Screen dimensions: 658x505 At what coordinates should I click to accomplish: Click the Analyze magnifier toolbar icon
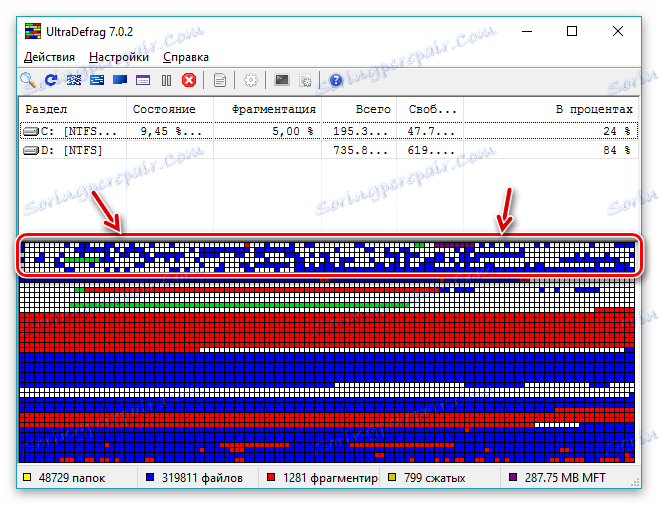(28, 80)
